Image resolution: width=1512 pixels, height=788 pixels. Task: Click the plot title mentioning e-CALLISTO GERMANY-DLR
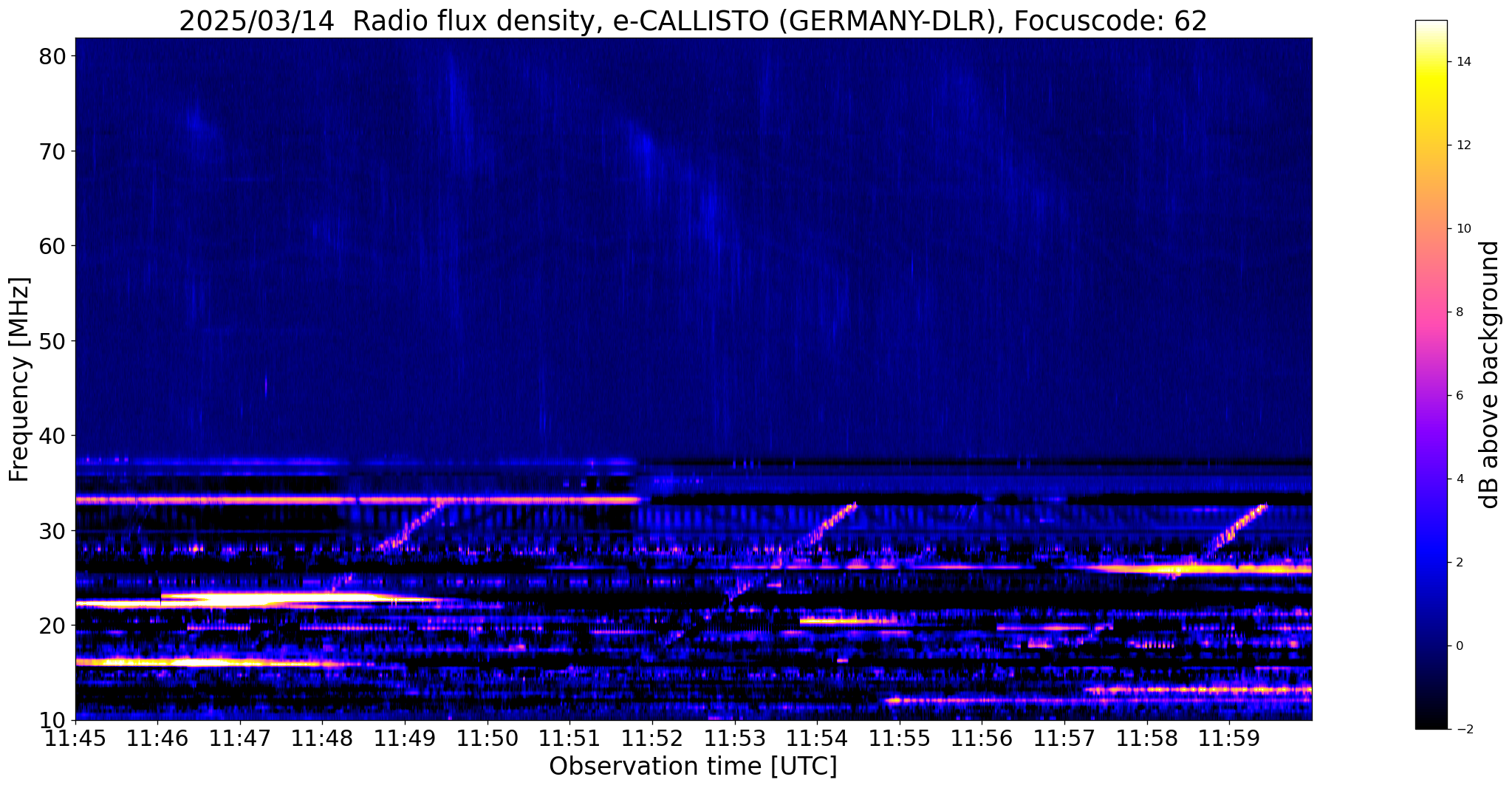pos(693,20)
